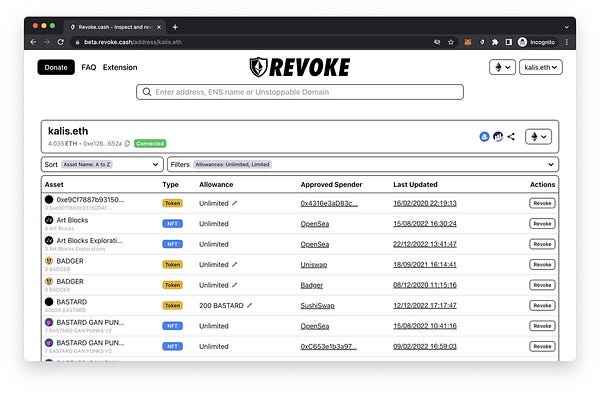Click the Revoke shield logo

(258, 67)
